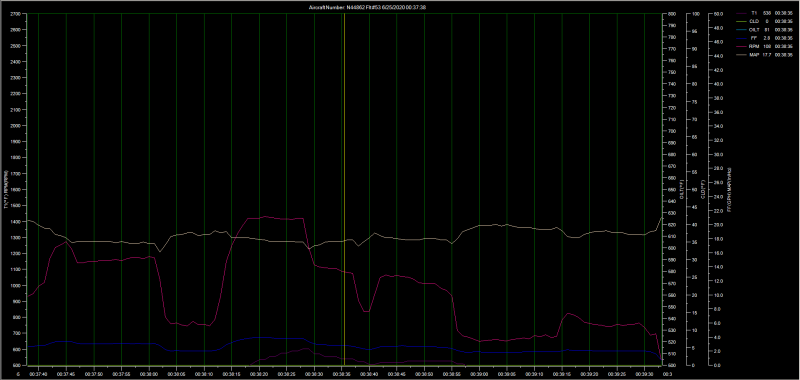Click the OILT legend line swatch
Screen dimensions: 800x380
(x=740, y=30)
